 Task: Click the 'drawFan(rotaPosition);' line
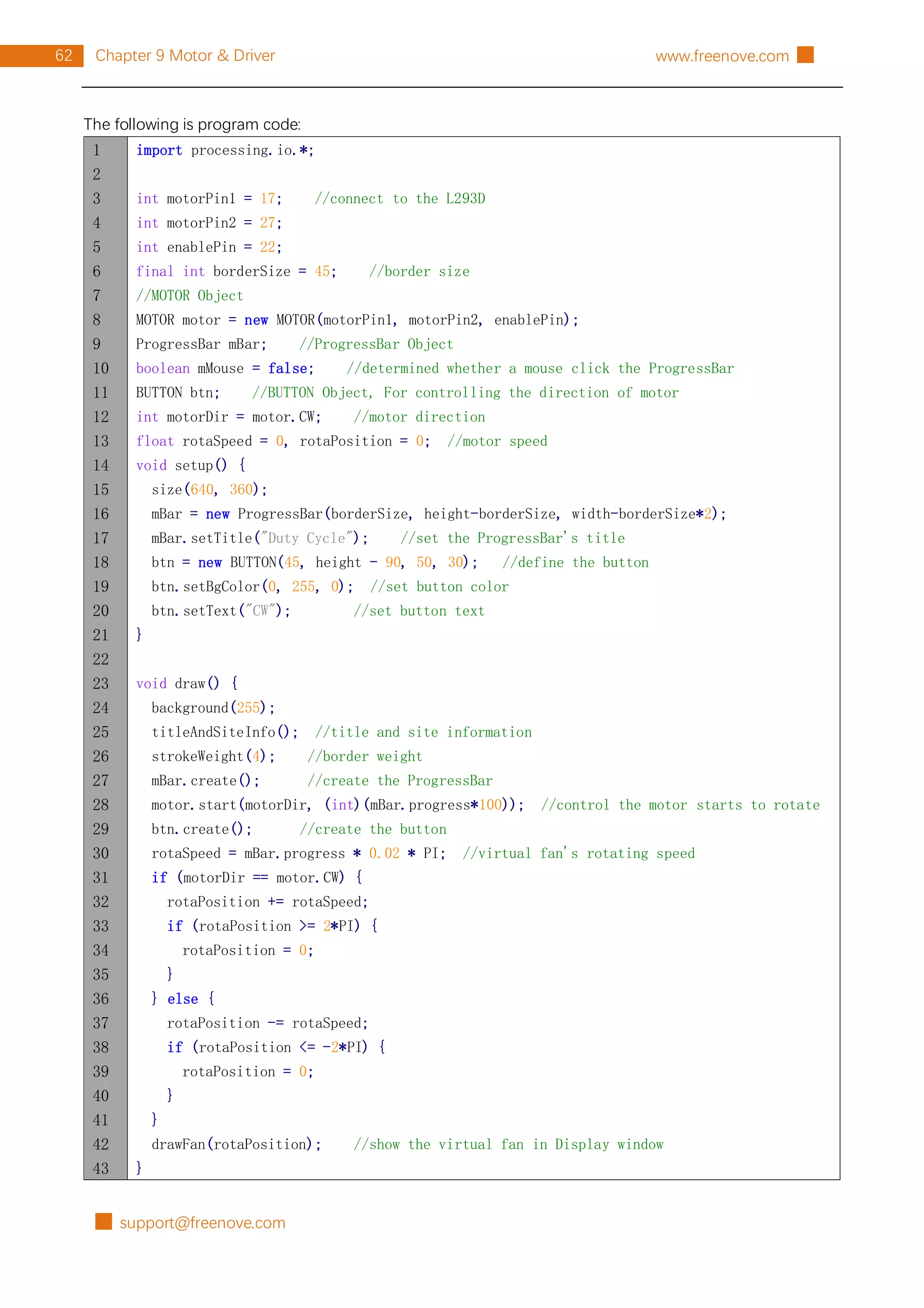(236, 1145)
